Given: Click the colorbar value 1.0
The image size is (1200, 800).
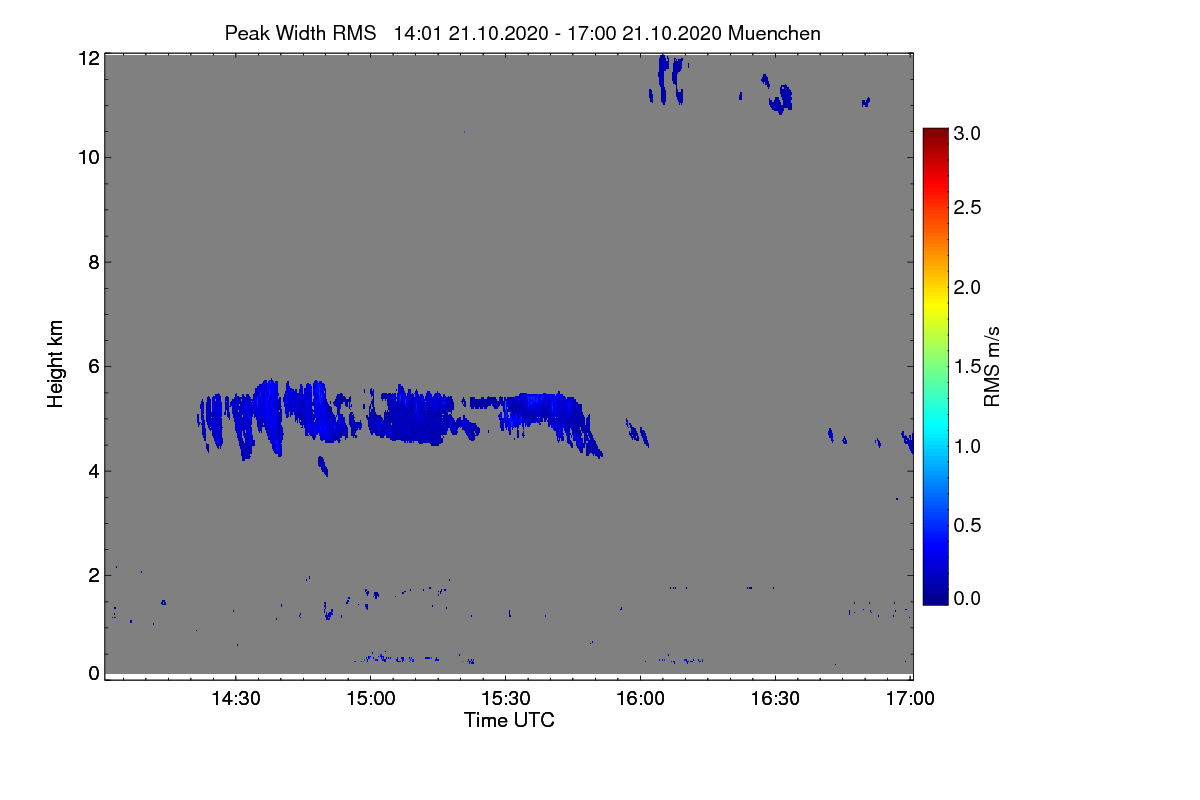Looking at the screenshot, I should tap(966, 446).
